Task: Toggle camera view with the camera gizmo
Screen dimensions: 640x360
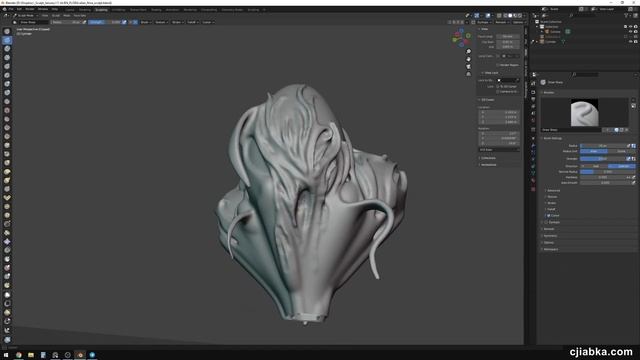Action: (469, 67)
